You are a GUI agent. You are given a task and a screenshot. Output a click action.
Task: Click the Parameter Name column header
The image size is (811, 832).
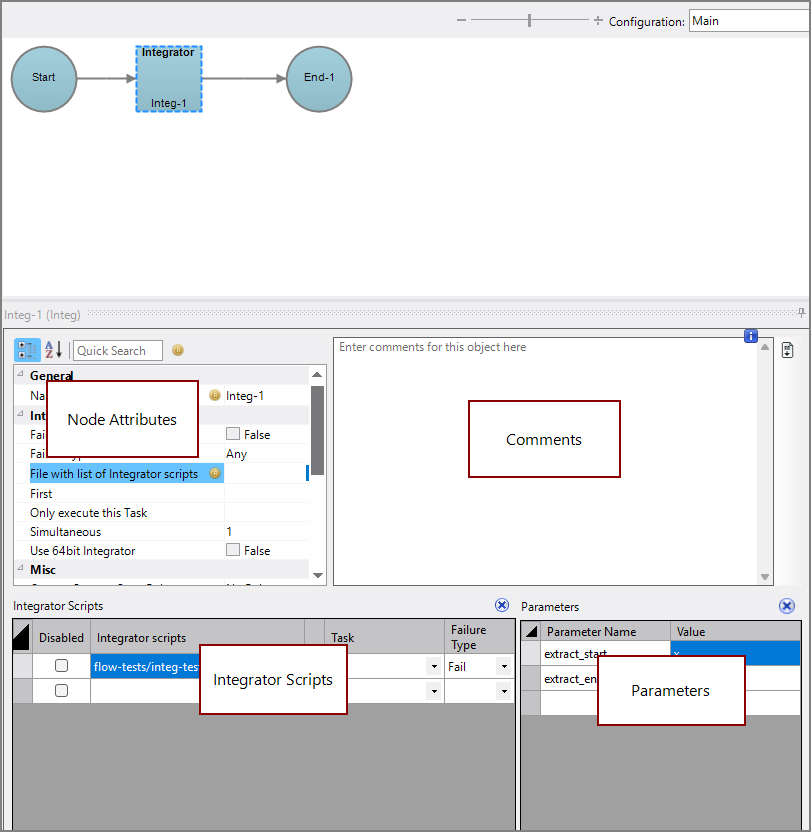[606, 631]
